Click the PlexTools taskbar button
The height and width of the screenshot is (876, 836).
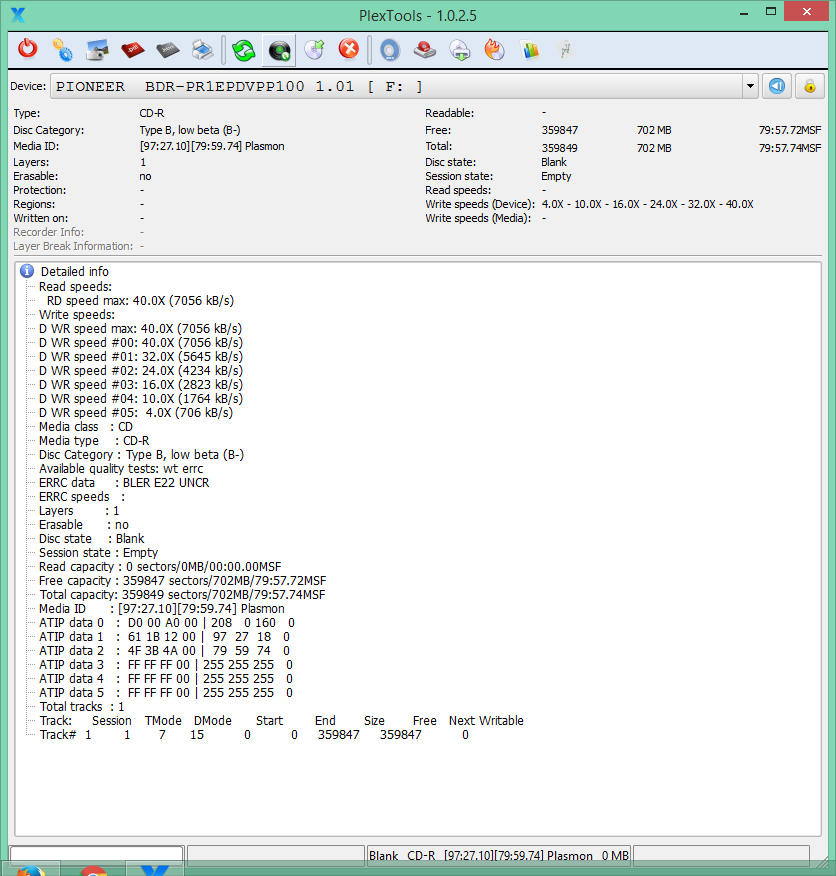(155, 869)
